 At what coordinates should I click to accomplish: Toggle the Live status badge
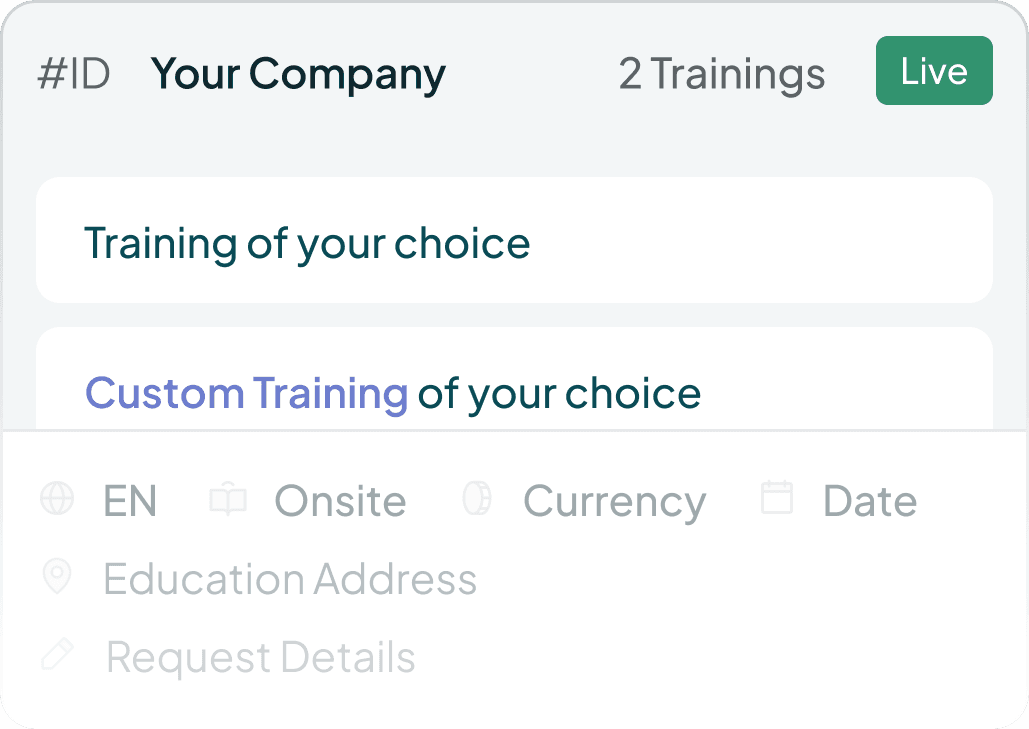point(933,70)
